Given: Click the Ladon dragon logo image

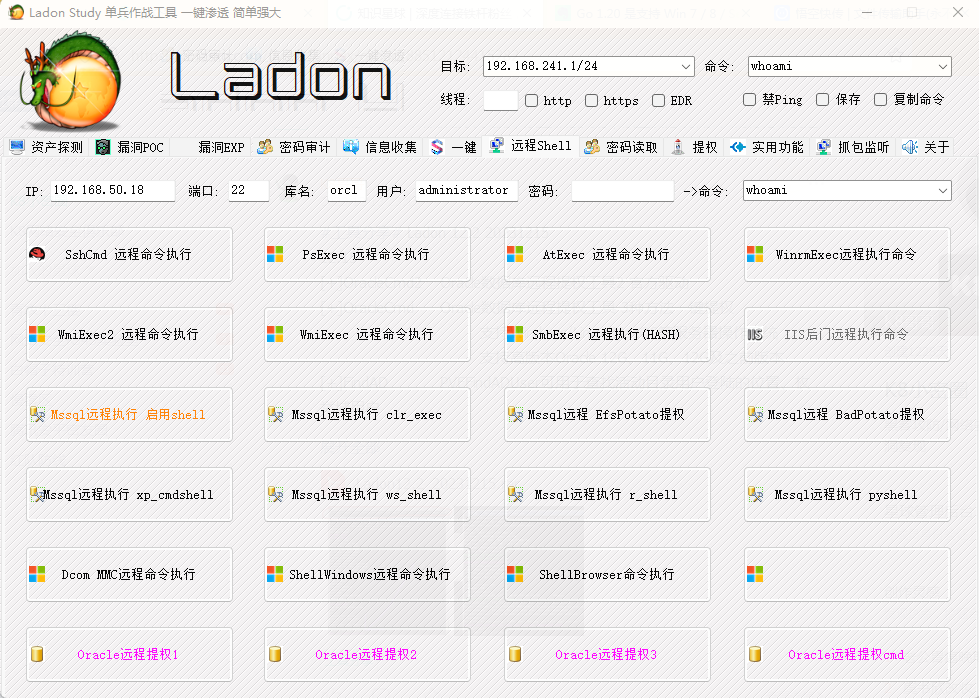Looking at the screenshot, I should [x=71, y=81].
